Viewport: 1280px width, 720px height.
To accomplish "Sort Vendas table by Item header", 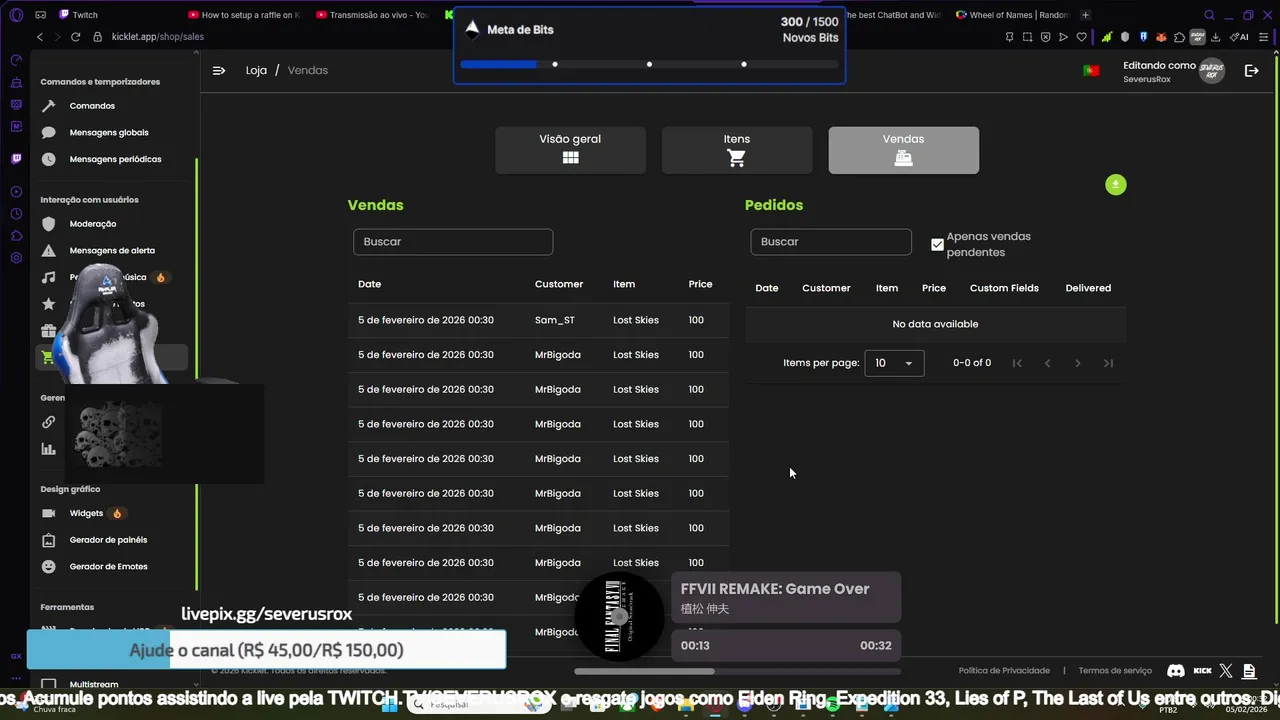I will pyautogui.click(x=624, y=284).
